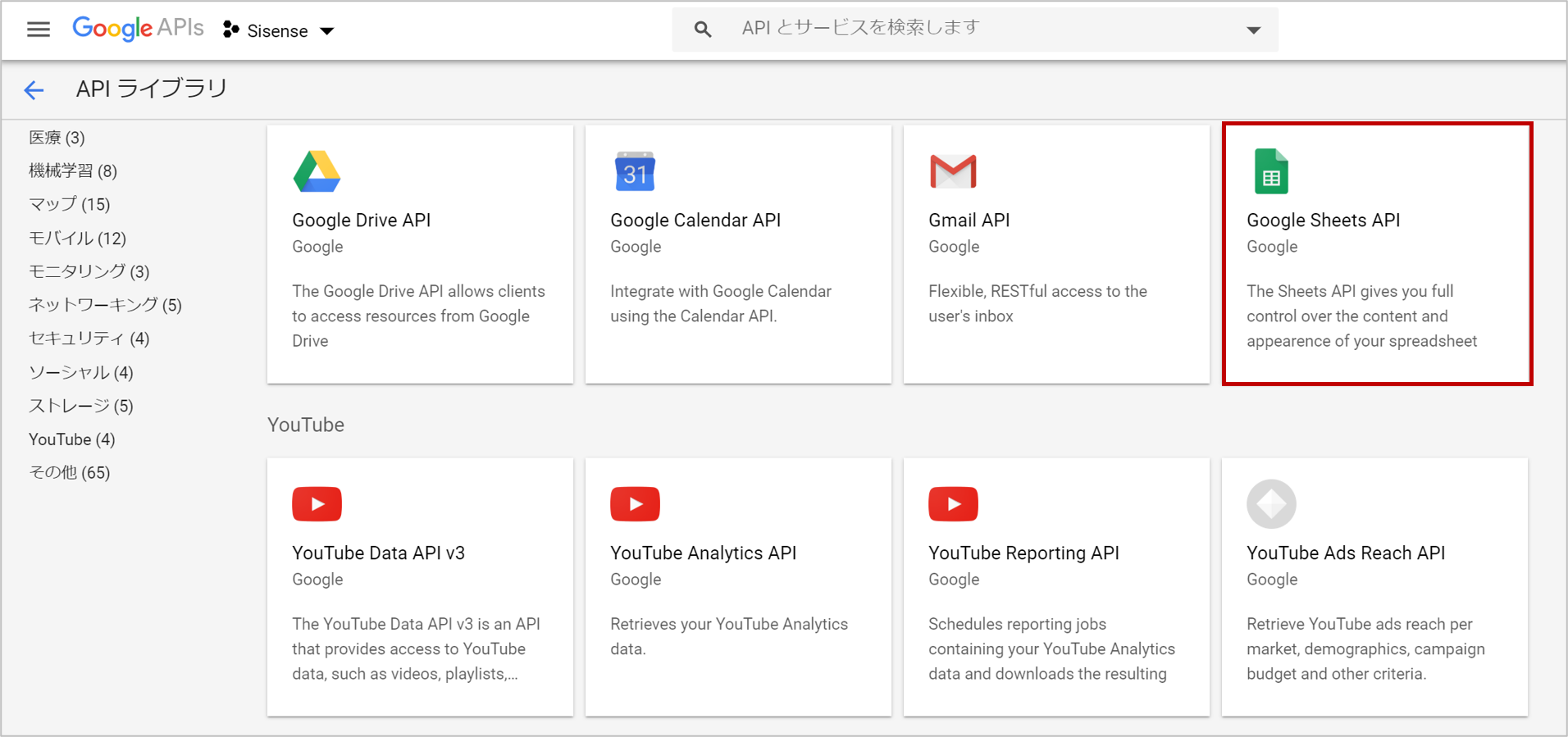This screenshot has height=737, width=1568.
Task: Filter by マップ (15) category
Action: click(x=69, y=204)
